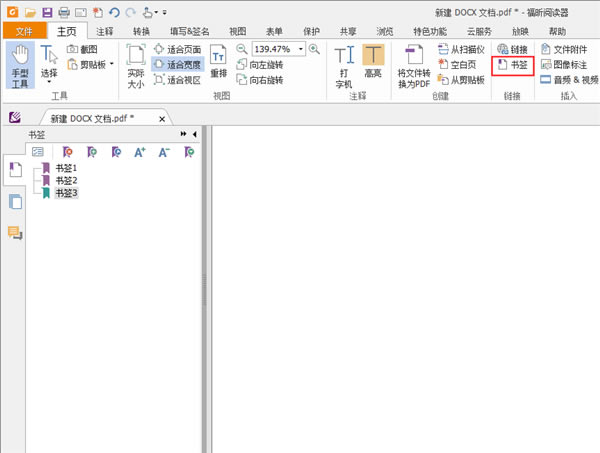Switch to the Comment (注释) tab
600x453 pixels.
tap(104, 31)
